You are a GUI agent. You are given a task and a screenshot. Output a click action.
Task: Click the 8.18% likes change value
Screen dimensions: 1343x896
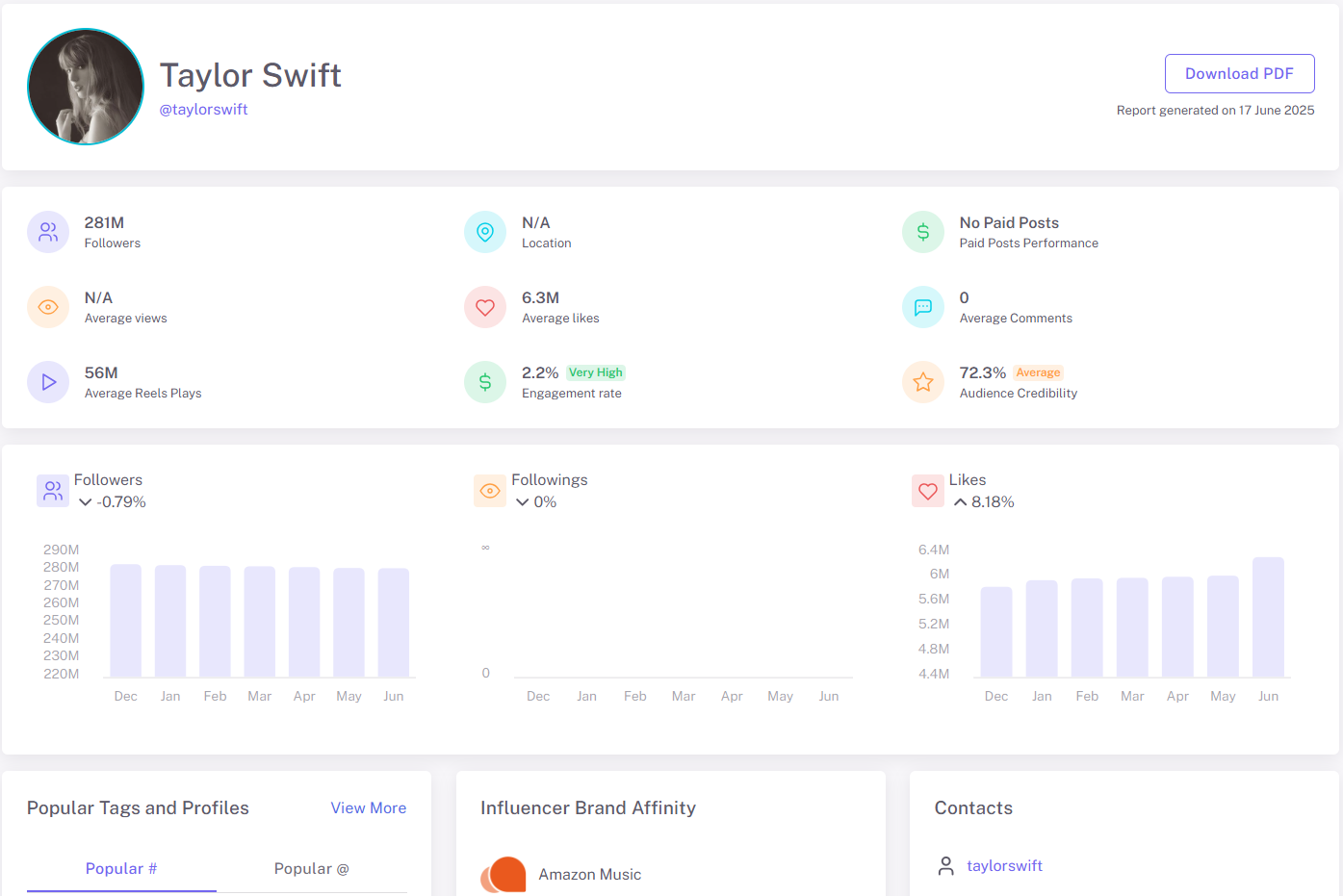coord(993,502)
